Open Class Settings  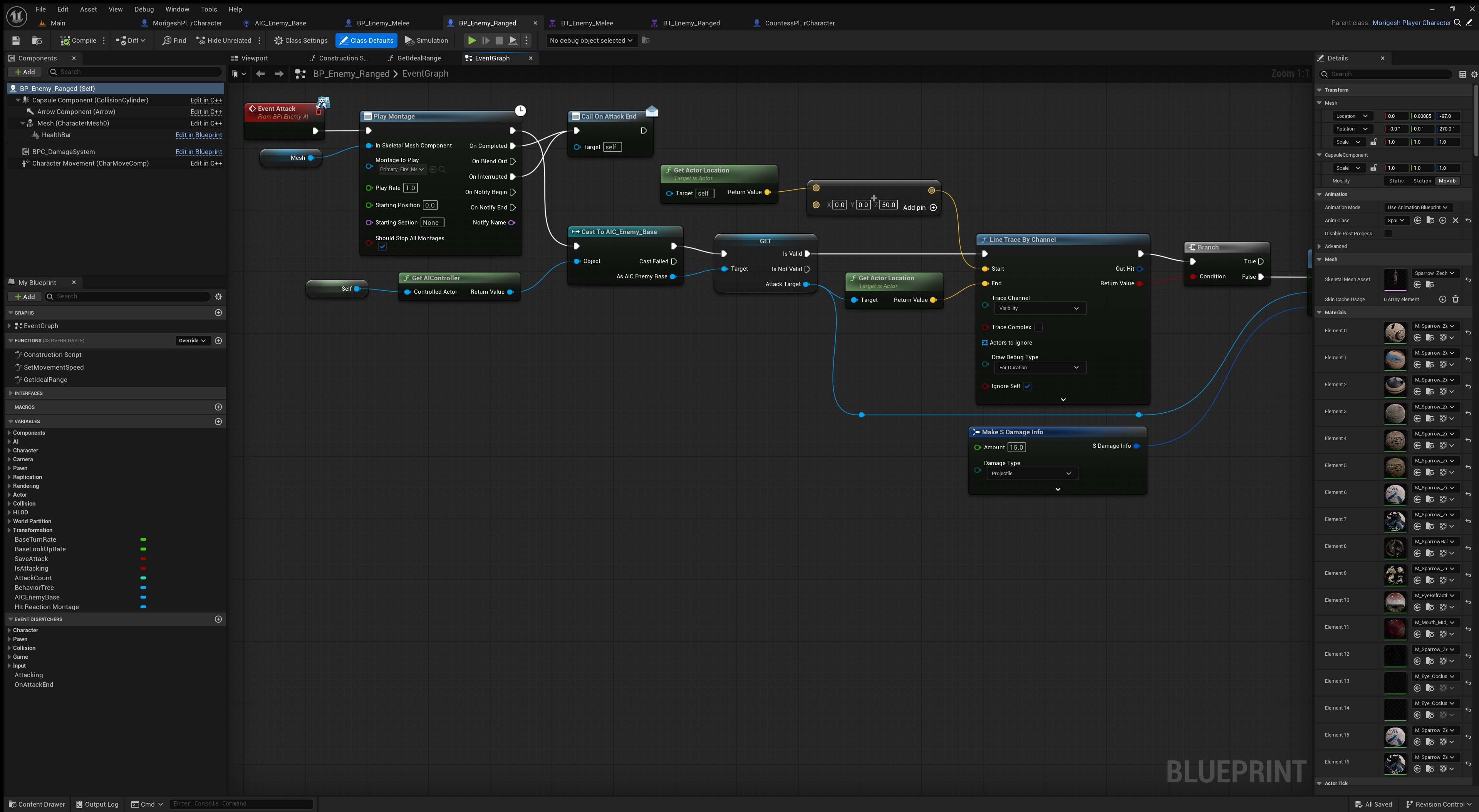click(300, 40)
